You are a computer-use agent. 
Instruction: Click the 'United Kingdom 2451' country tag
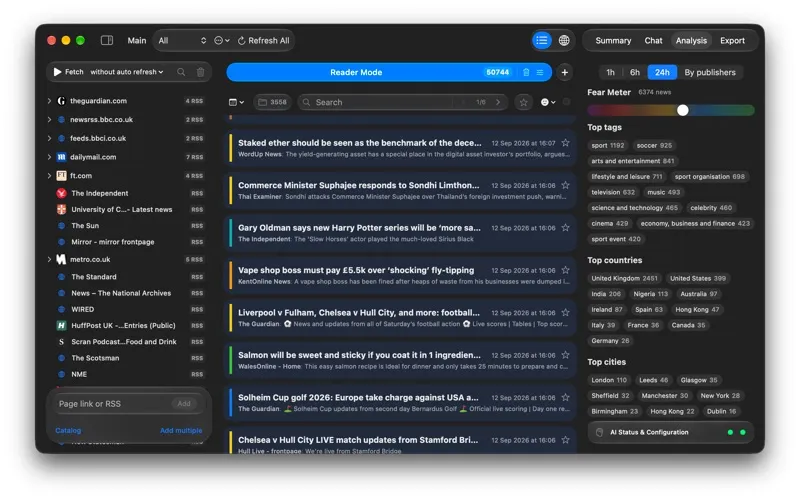pos(624,279)
